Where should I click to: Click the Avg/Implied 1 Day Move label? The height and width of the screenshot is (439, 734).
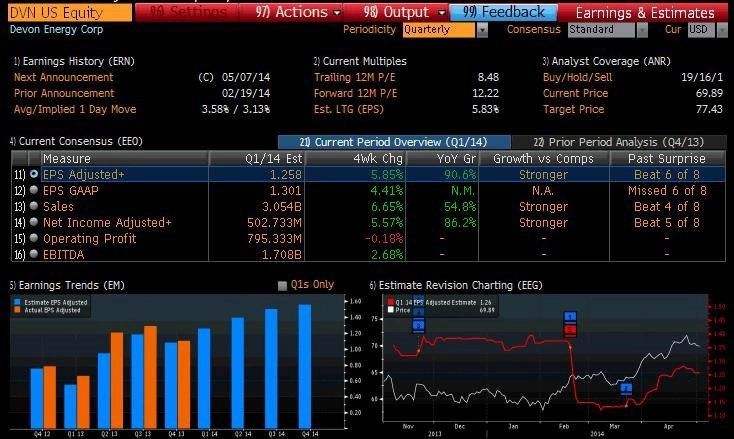[75, 109]
